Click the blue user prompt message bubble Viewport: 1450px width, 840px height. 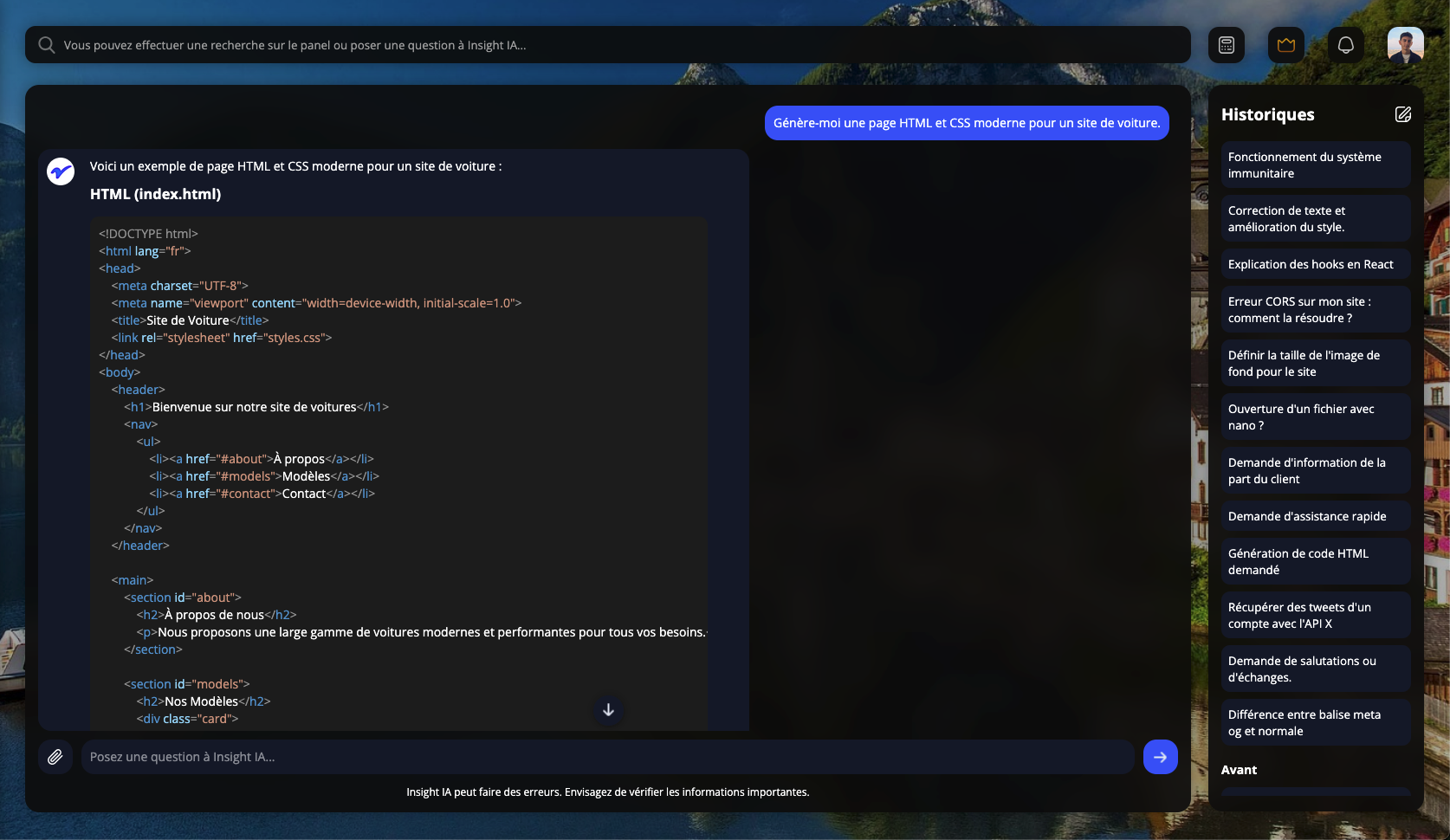click(x=967, y=123)
